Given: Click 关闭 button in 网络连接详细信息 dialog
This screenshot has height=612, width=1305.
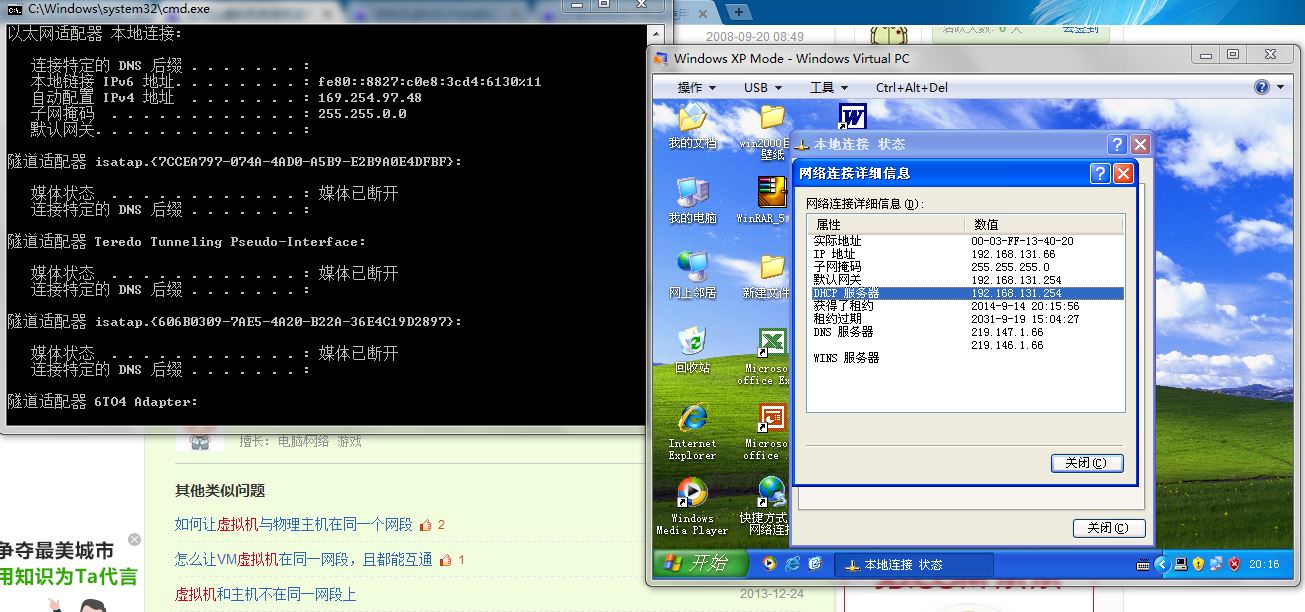Looking at the screenshot, I should pyautogui.click(x=1087, y=463).
